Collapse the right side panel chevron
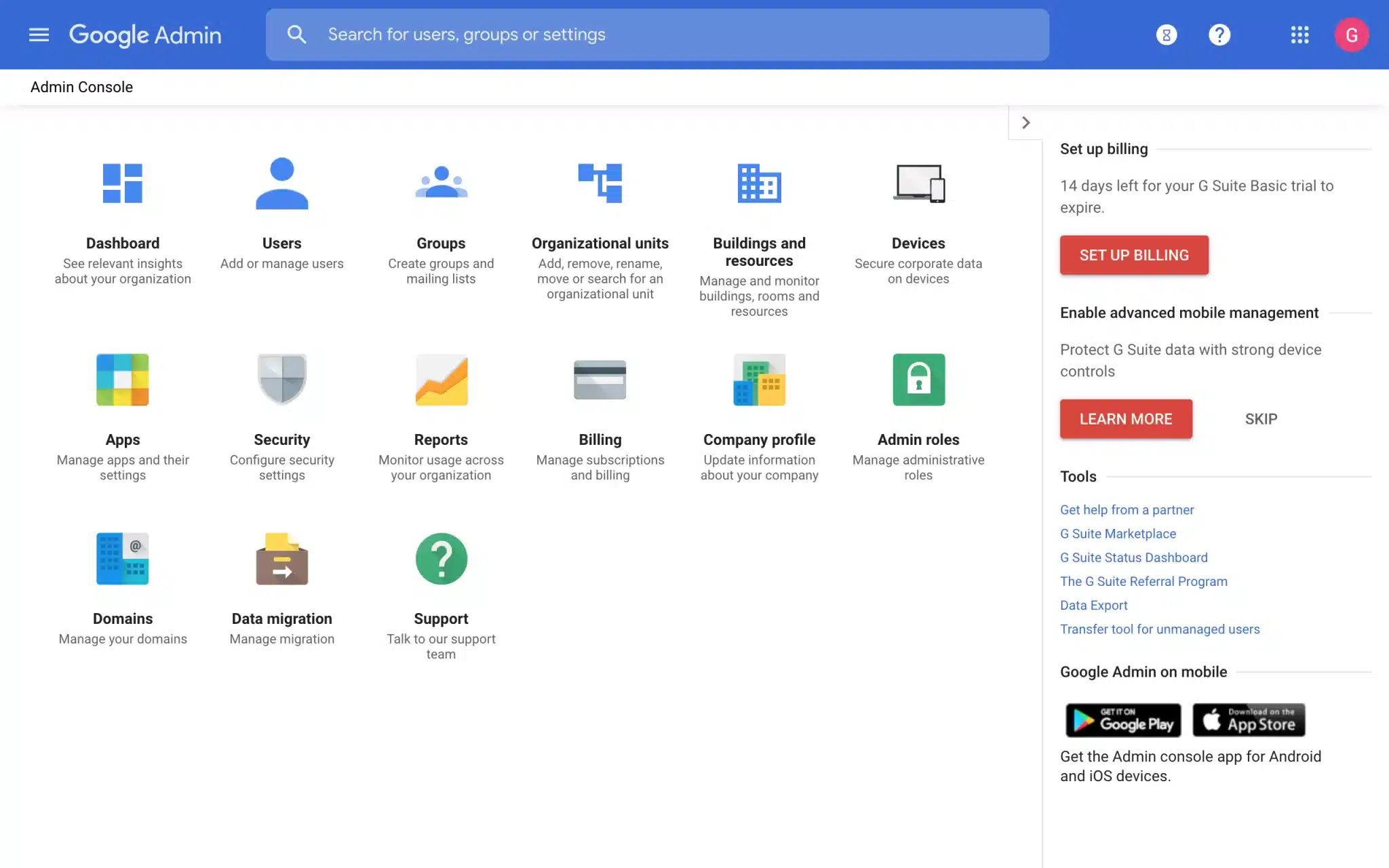The width and height of the screenshot is (1389, 868). point(1025,123)
